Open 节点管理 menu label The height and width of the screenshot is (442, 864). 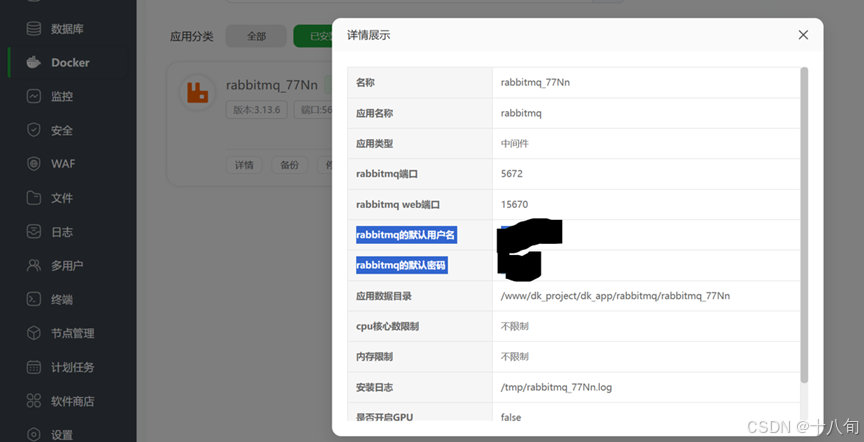[73, 333]
